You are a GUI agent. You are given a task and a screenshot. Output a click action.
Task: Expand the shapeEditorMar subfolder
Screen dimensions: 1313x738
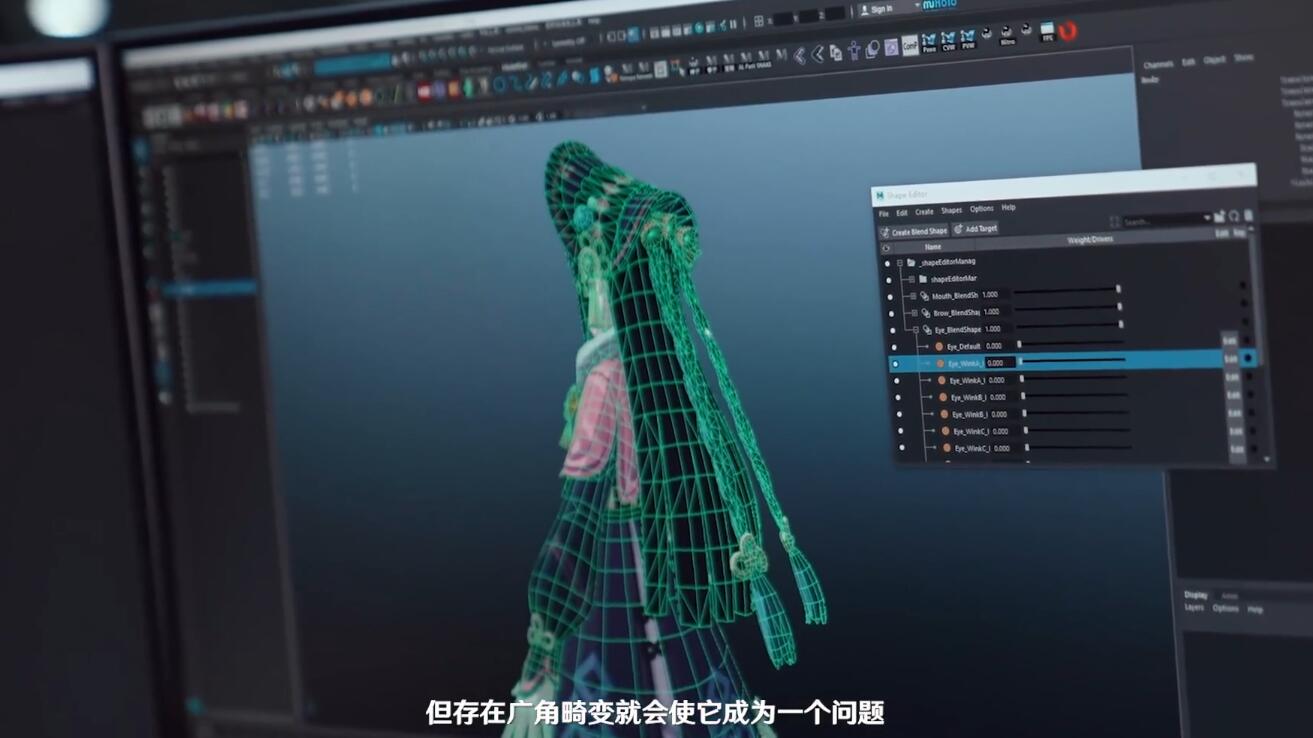pyautogui.click(x=911, y=280)
